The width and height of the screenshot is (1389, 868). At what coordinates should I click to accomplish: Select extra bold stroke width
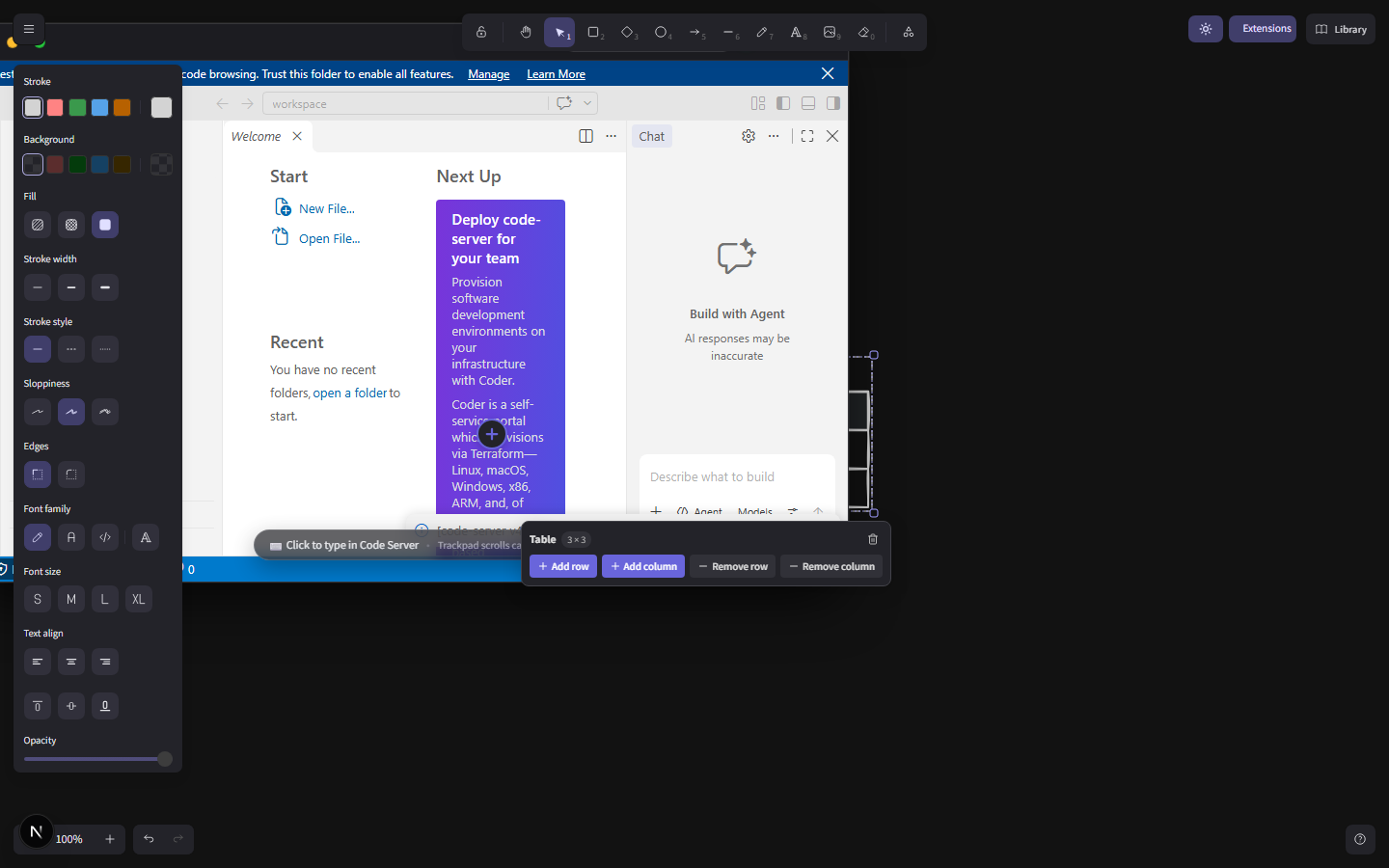pos(105,287)
